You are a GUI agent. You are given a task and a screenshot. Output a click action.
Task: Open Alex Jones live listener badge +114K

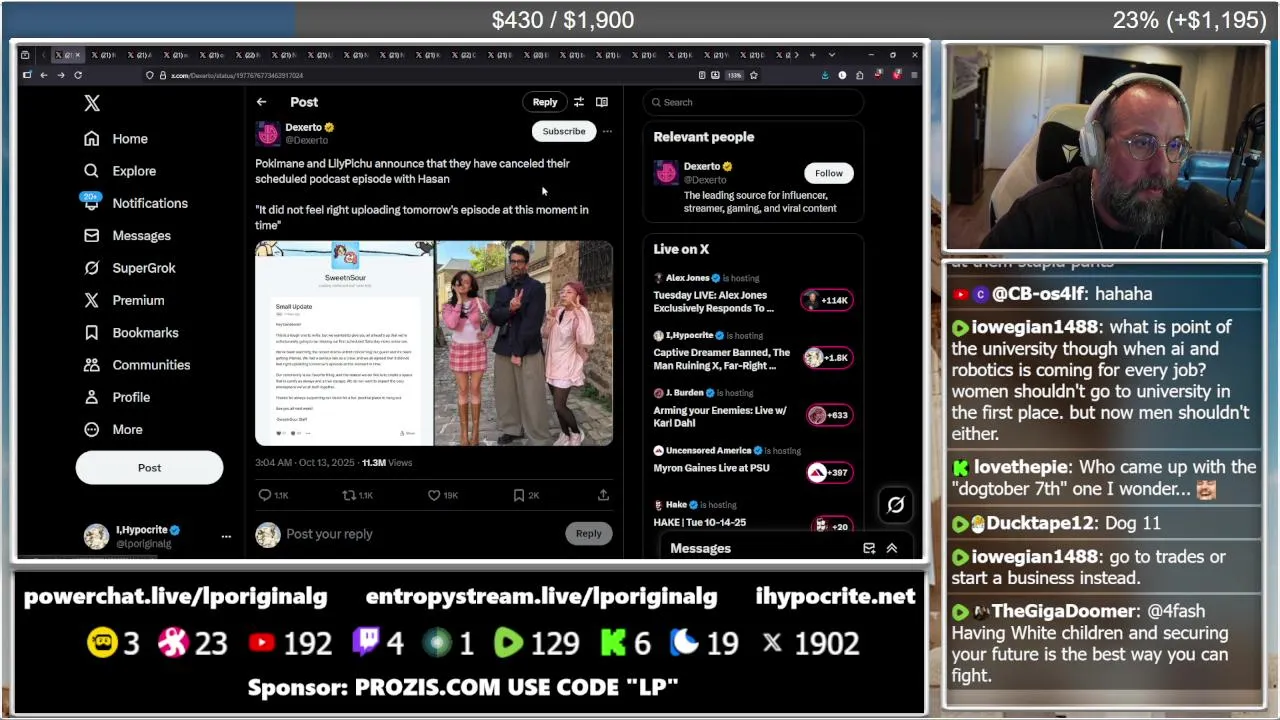[x=827, y=300]
